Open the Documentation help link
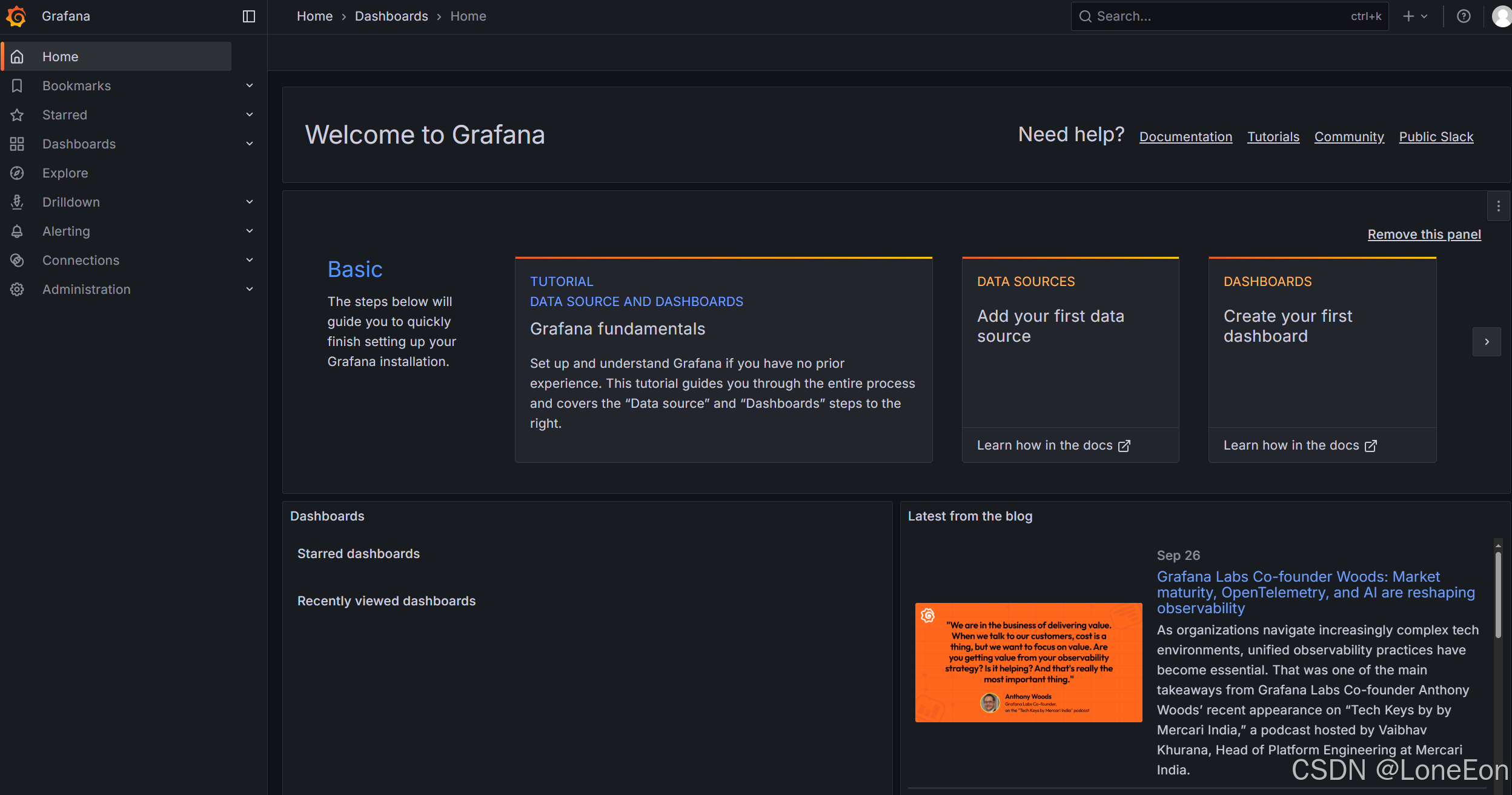Viewport: 1512px width, 795px height. click(x=1185, y=137)
